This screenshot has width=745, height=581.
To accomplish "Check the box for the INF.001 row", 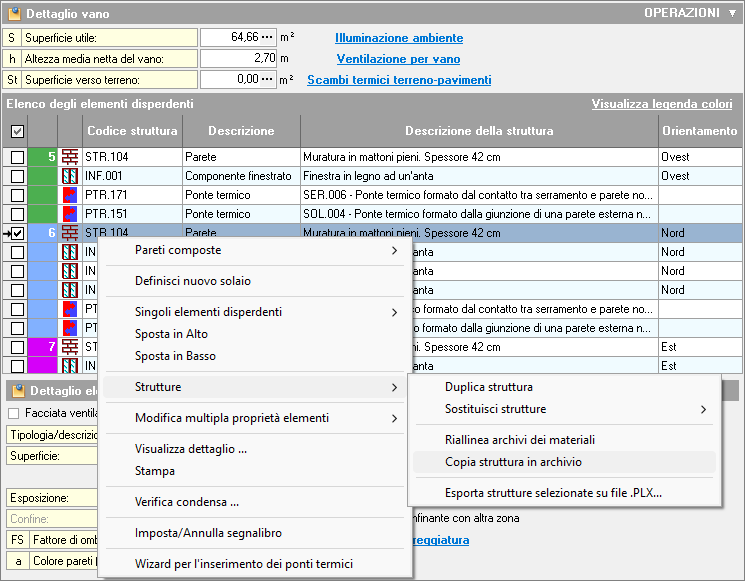I will [x=17, y=176].
